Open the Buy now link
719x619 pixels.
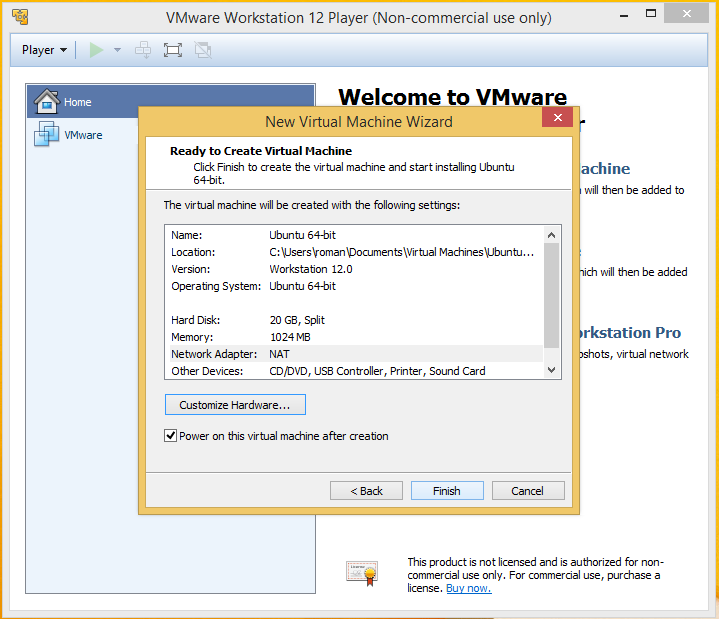[x=469, y=588]
